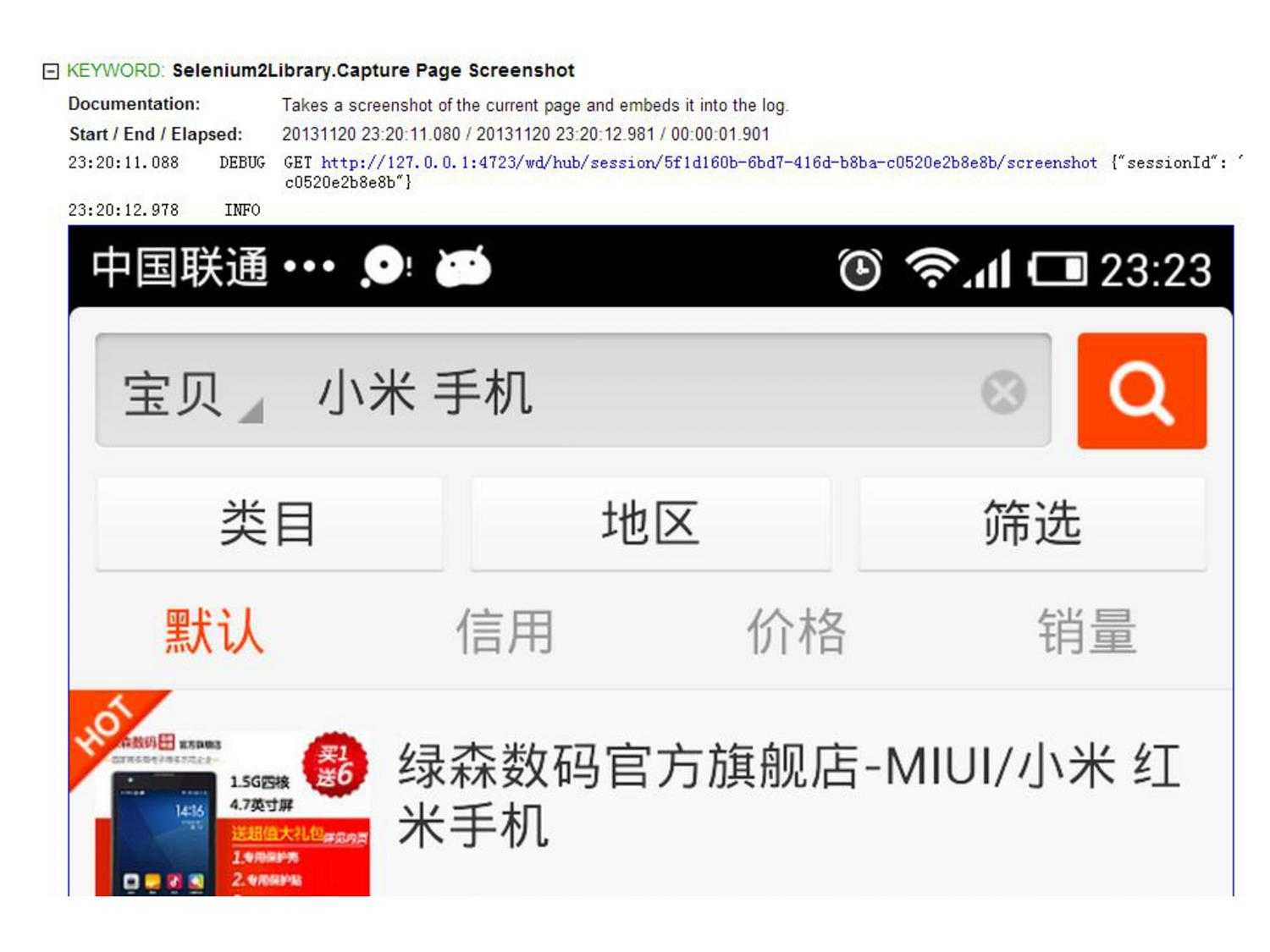Sort results by 销量
The height and width of the screenshot is (952, 1270).
[x=1088, y=631]
